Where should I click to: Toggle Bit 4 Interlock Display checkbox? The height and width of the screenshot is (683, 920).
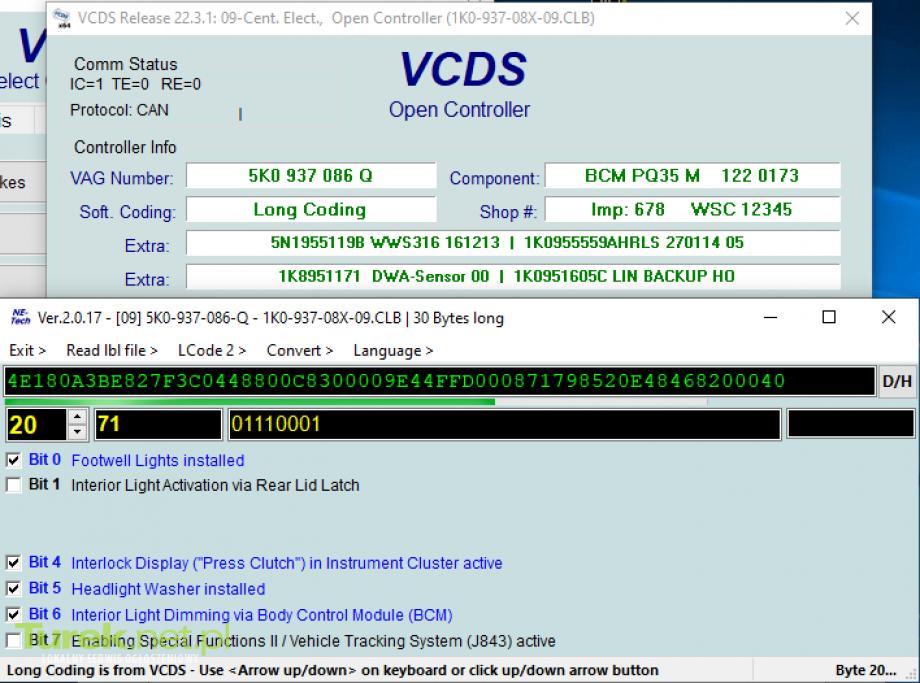[x=13, y=563]
